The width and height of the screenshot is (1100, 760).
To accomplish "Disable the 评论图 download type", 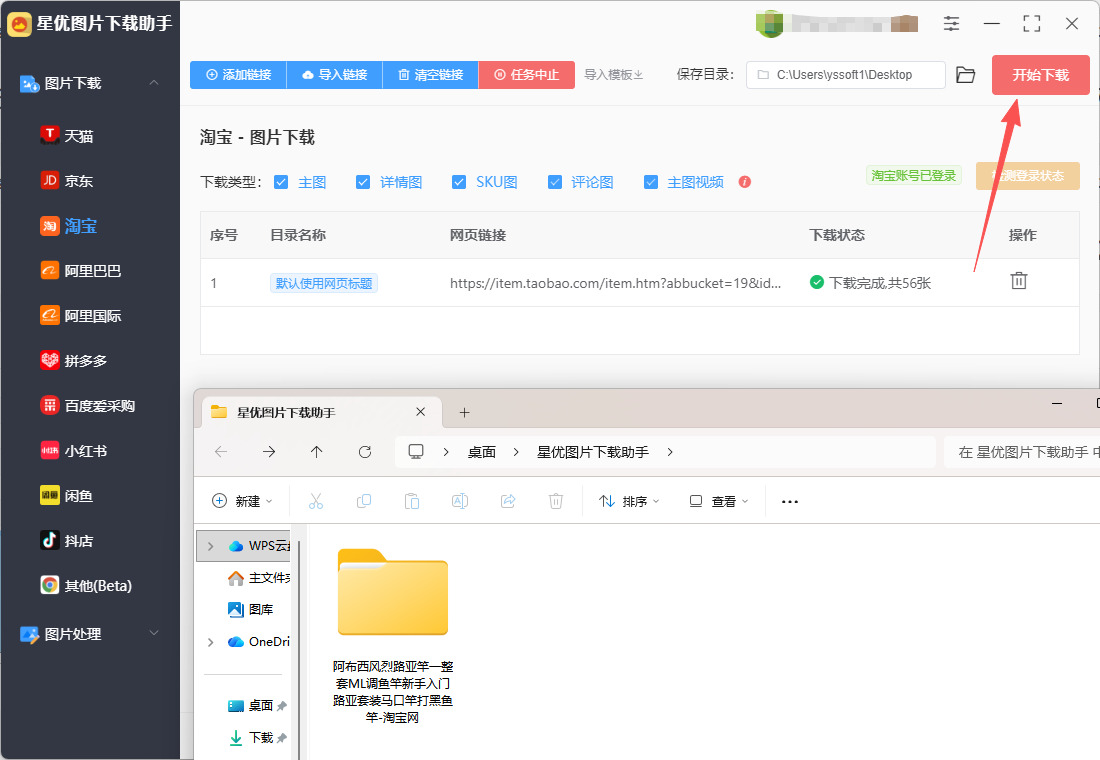I will pos(555,182).
